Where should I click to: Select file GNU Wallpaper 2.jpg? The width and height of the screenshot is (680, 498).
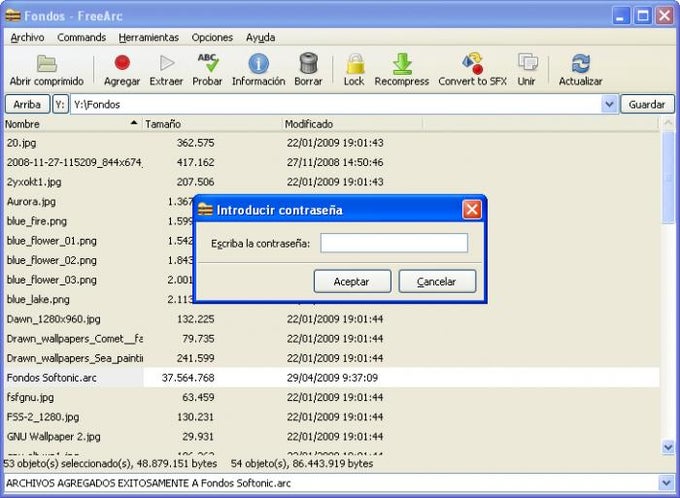coord(53,436)
